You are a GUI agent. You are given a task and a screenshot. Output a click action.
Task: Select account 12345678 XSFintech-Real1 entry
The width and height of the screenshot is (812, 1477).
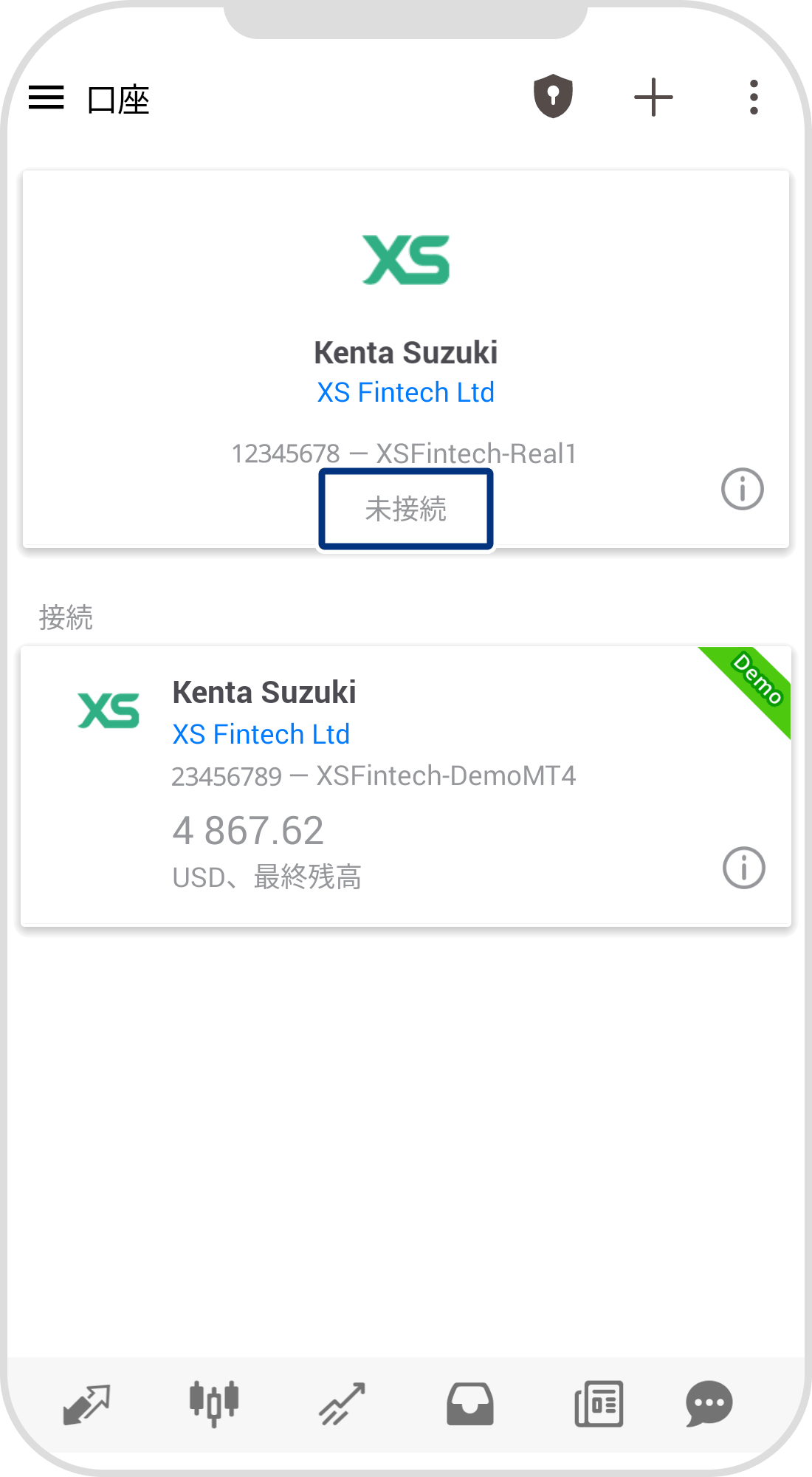click(x=405, y=453)
